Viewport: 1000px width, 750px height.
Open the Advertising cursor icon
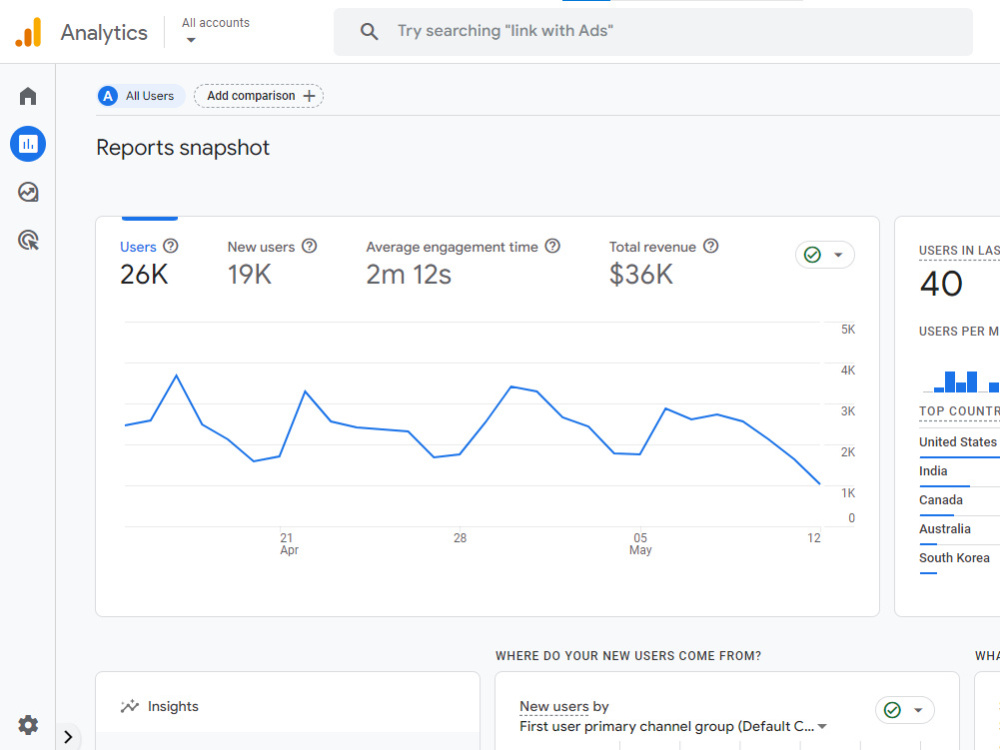click(28, 240)
